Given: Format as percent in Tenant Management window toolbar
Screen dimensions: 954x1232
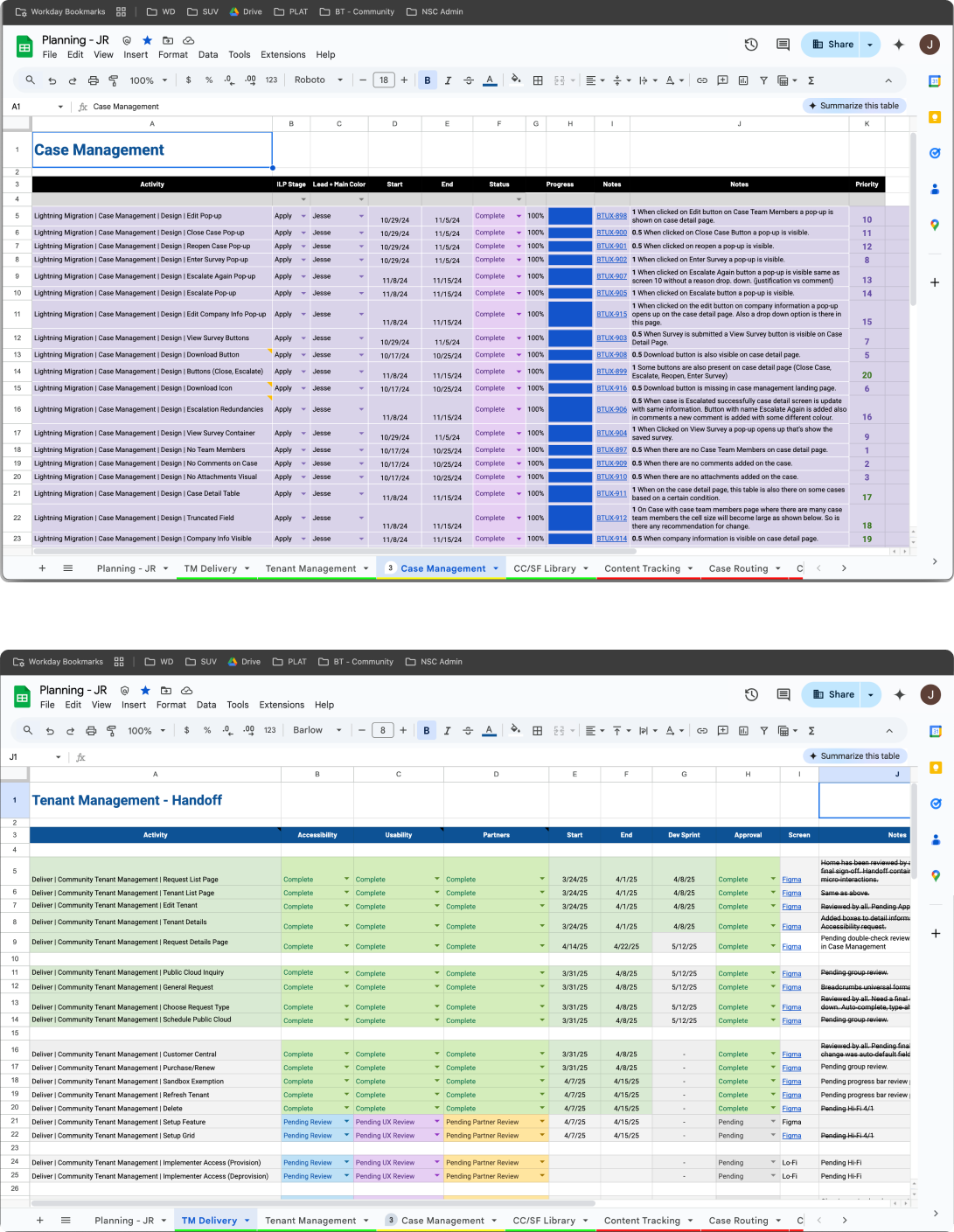Looking at the screenshot, I should pyautogui.click(x=207, y=730).
